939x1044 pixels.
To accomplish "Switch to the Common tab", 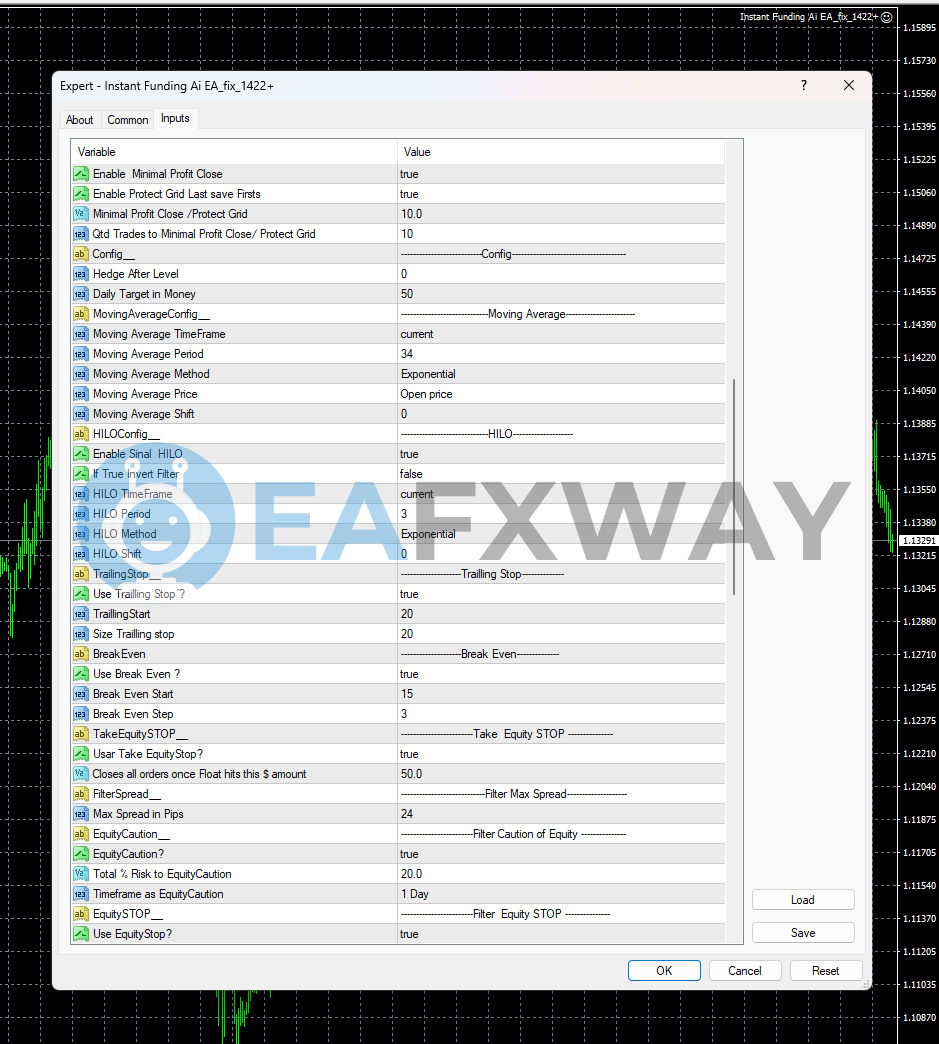I will coord(128,120).
